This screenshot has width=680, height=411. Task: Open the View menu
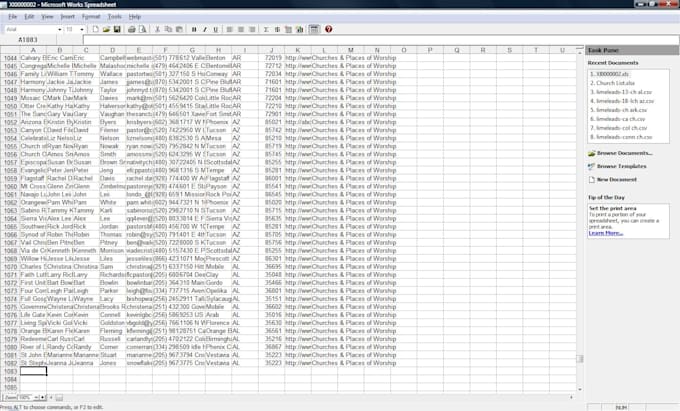pos(47,16)
